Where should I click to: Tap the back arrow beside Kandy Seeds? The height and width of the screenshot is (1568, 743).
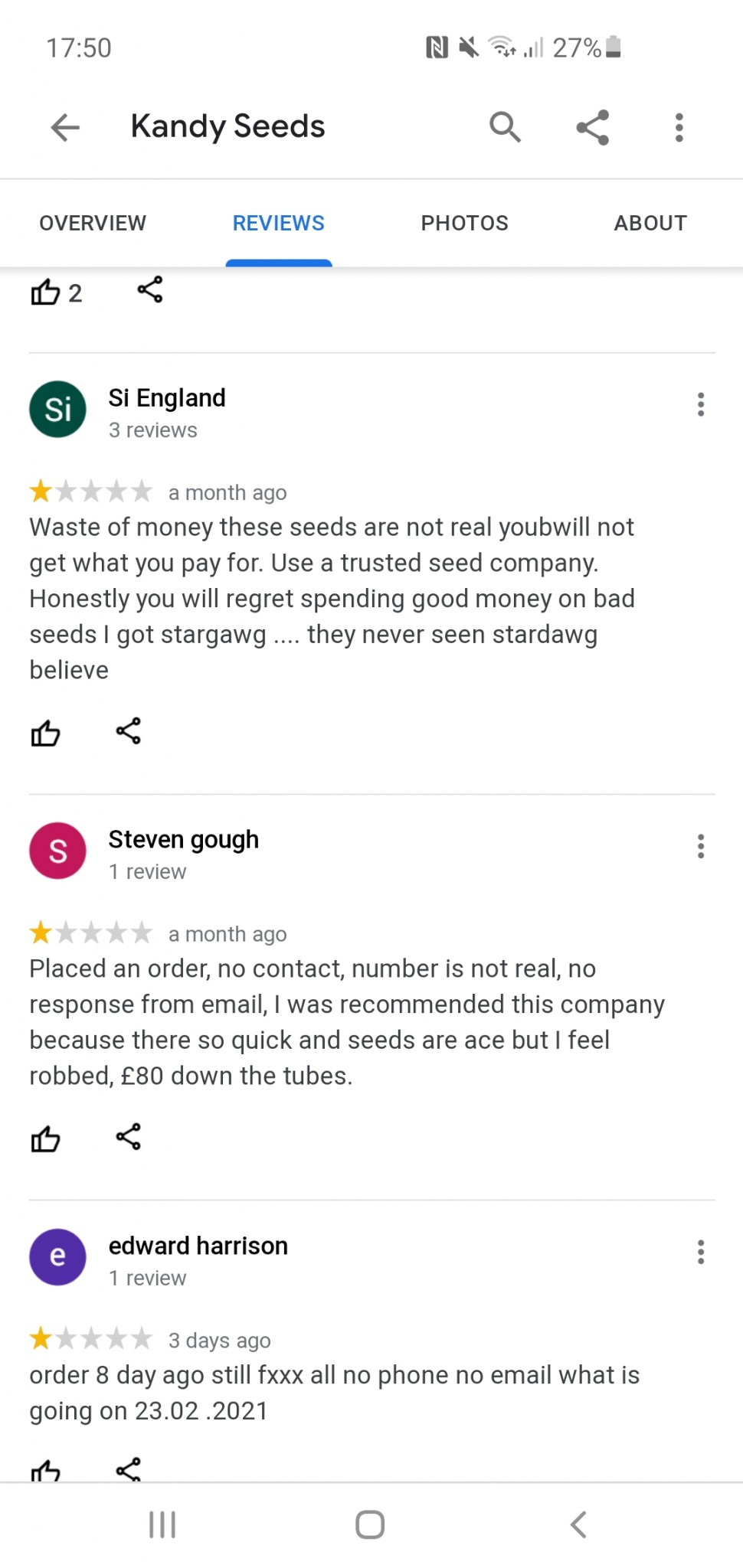coord(65,127)
